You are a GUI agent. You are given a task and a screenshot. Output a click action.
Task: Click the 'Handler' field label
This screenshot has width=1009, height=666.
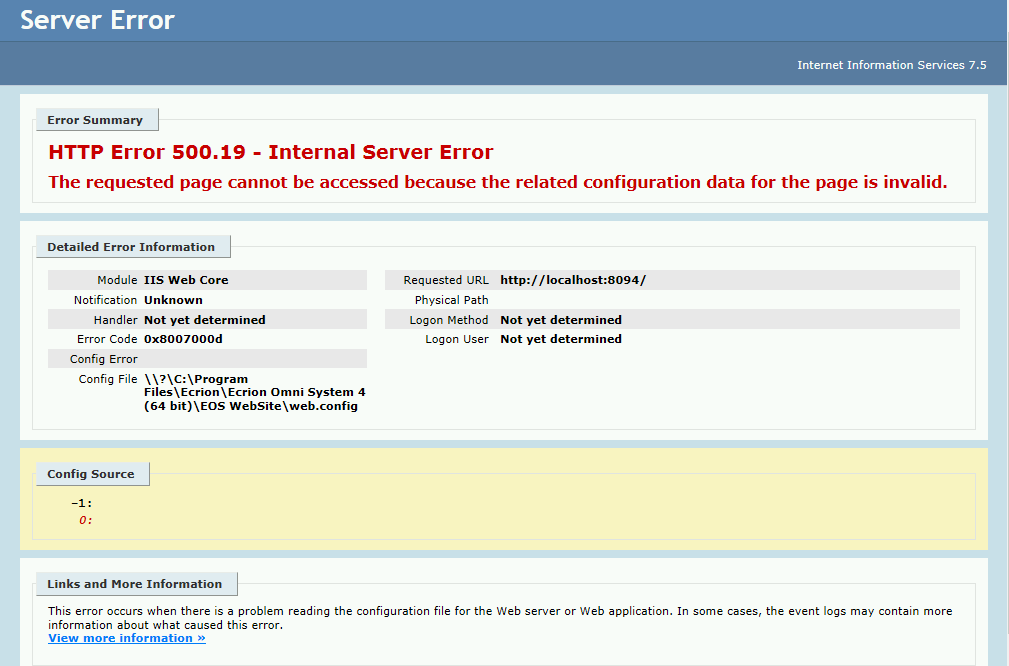click(116, 320)
